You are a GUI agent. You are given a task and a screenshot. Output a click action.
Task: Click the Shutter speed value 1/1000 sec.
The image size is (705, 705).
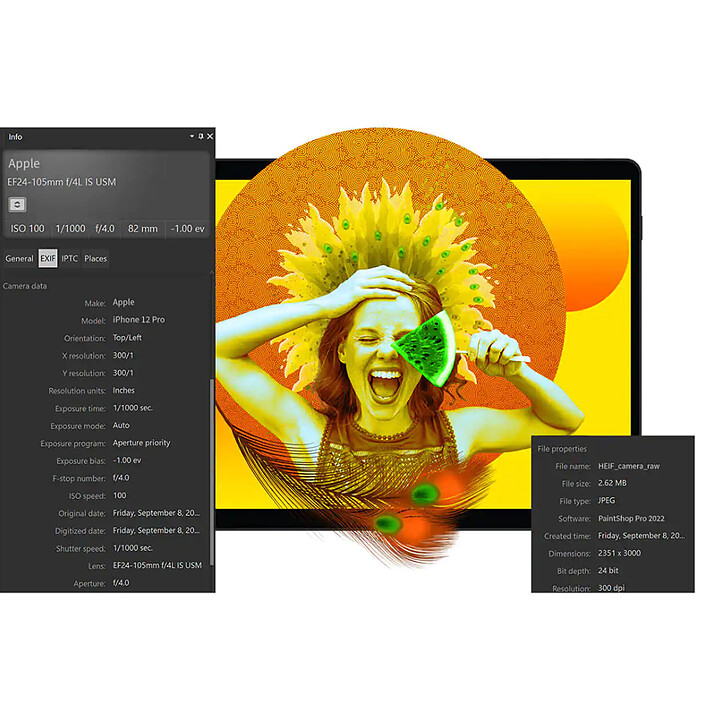(133, 548)
